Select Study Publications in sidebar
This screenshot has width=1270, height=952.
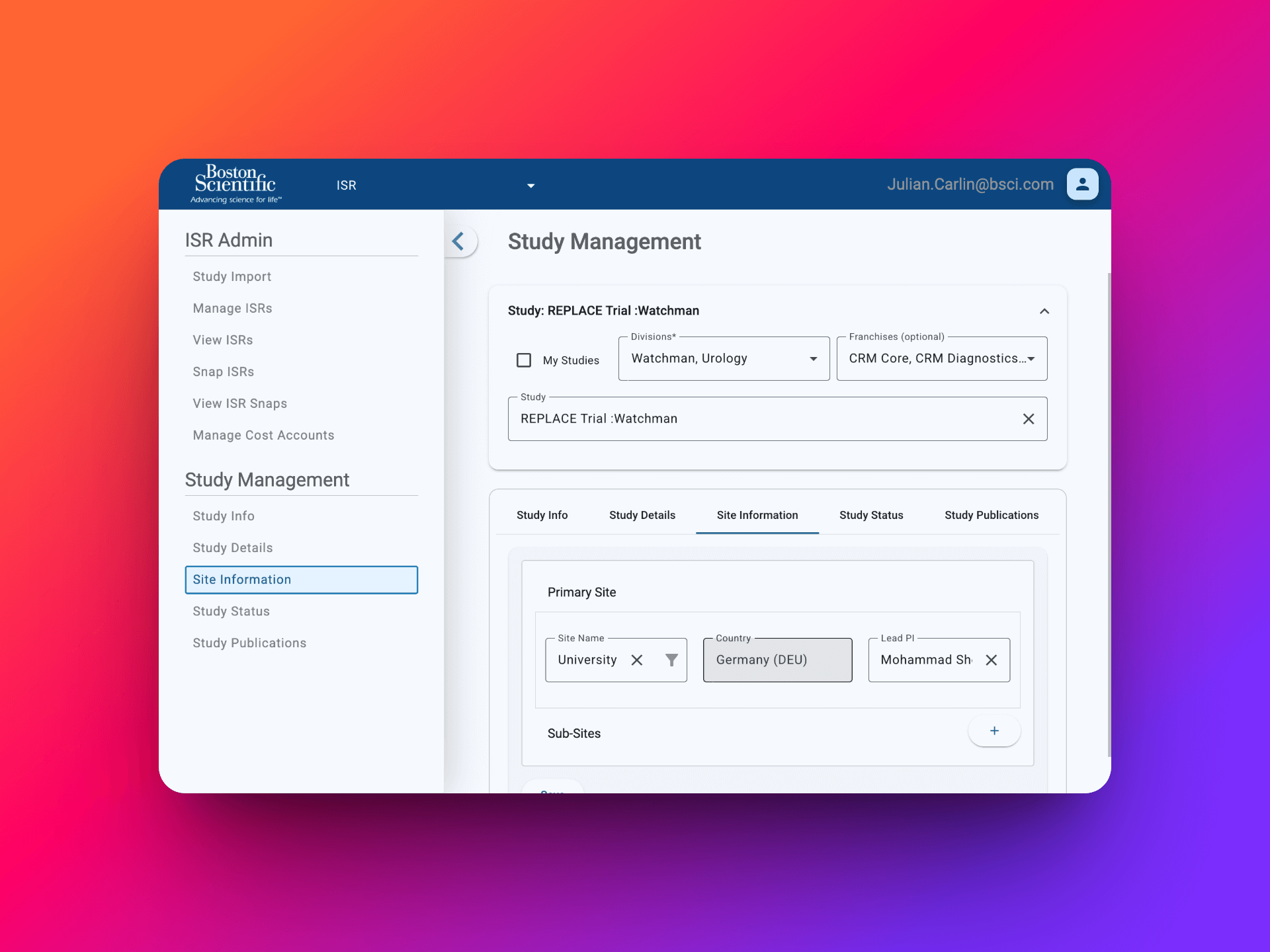[249, 643]
